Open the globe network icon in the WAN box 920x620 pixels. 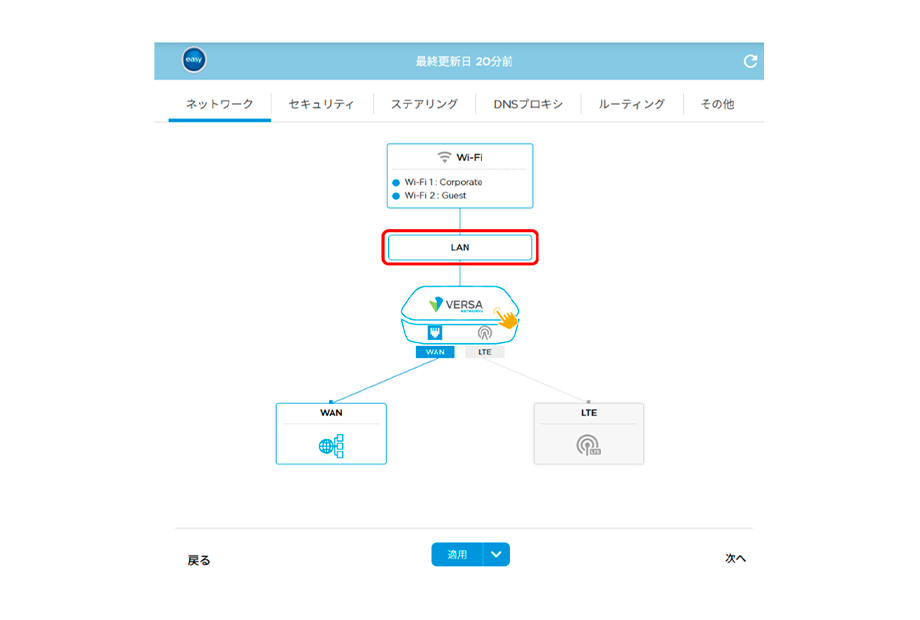pos(331,446)
